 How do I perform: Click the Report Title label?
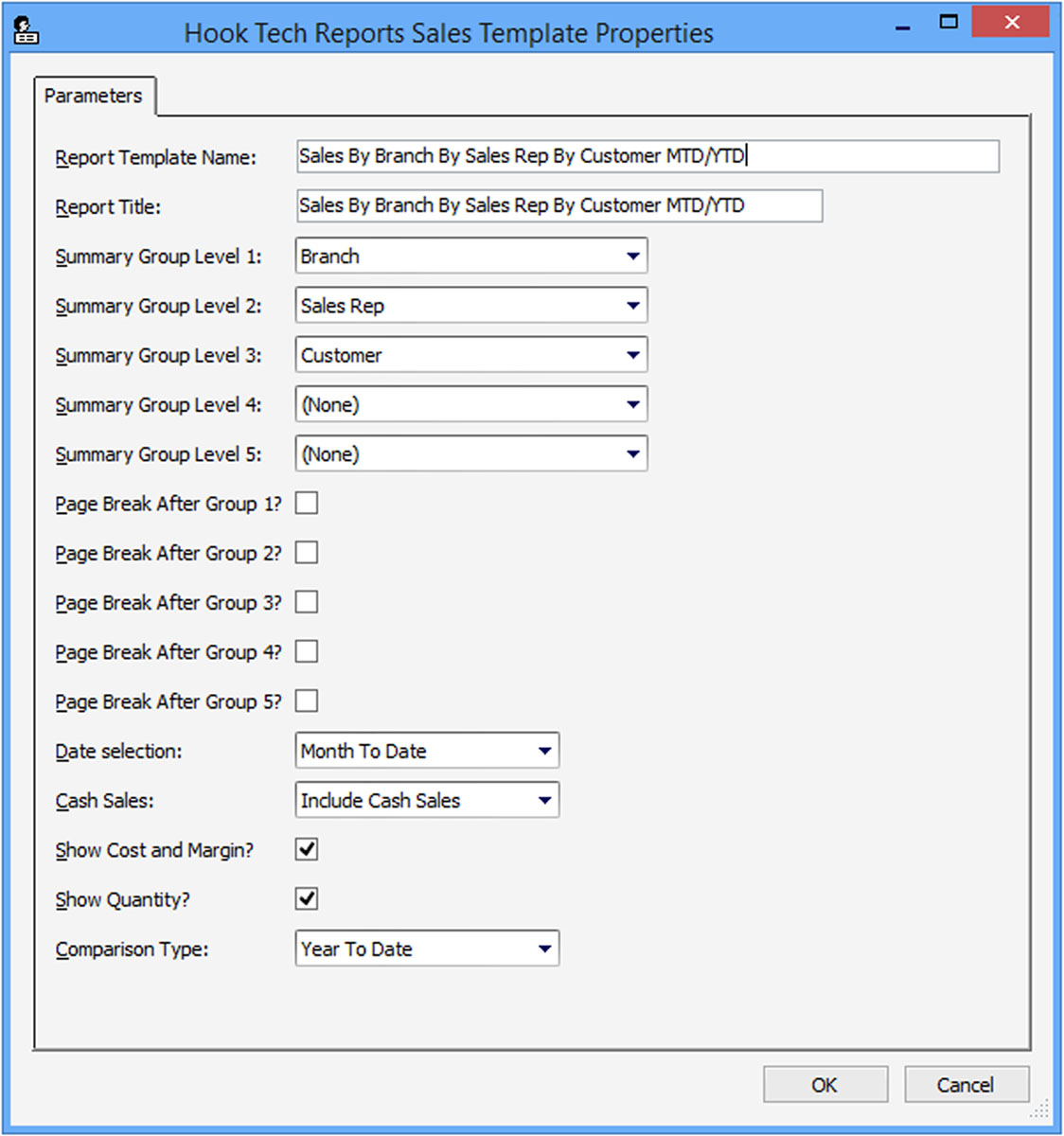(108, 207)
